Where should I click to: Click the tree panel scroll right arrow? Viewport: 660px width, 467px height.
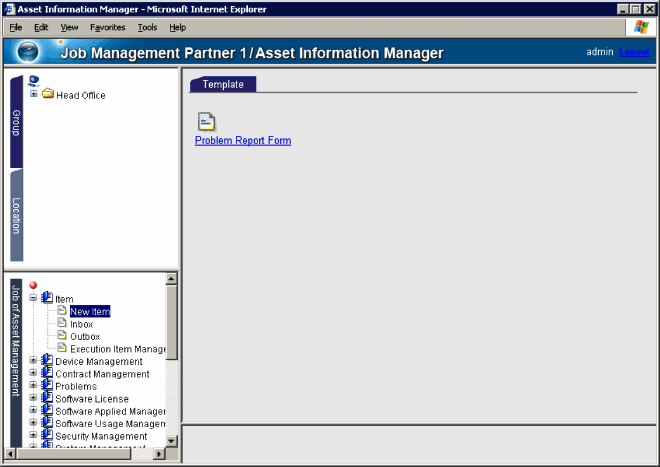[159, 454]
